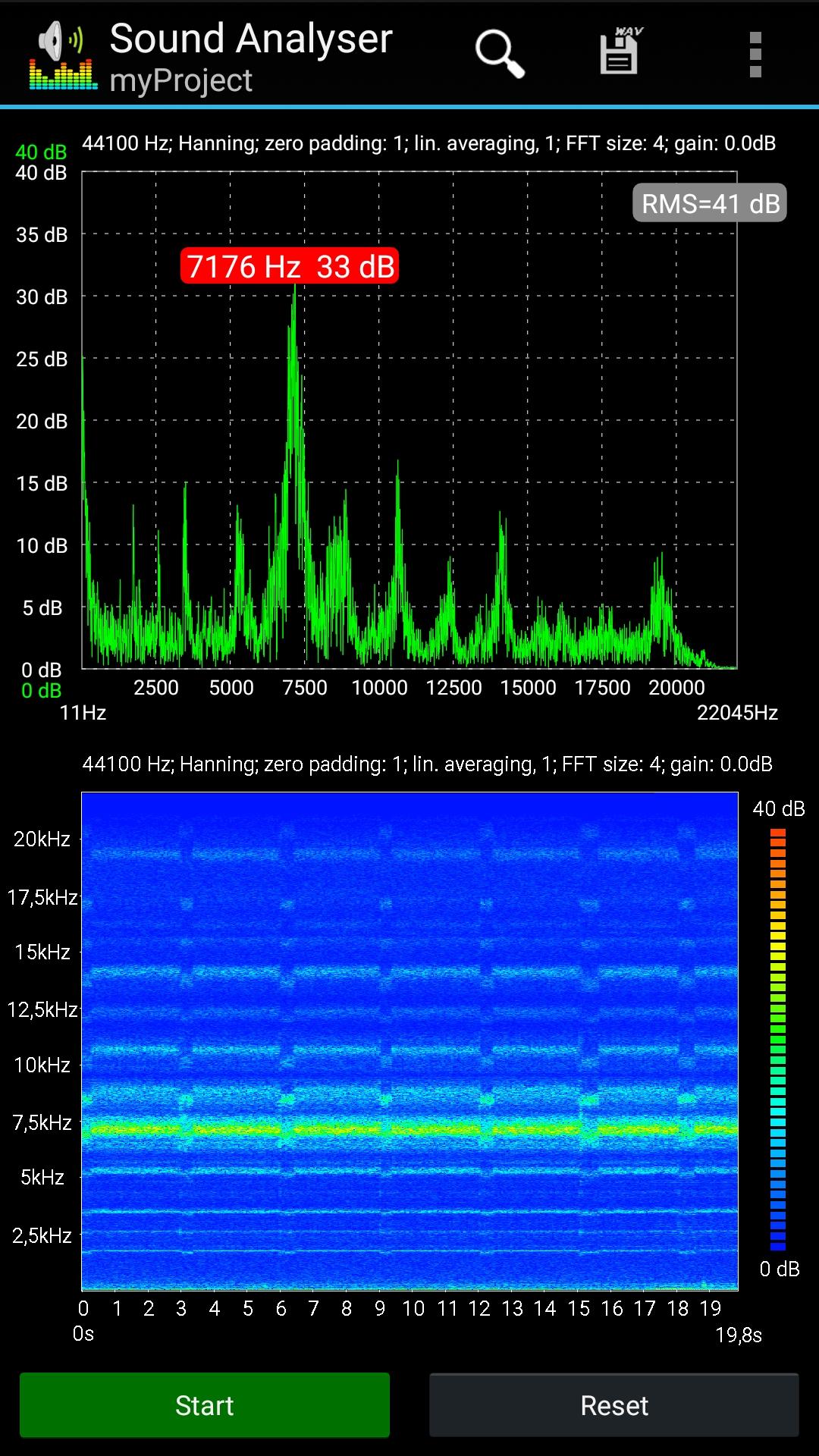Tap the green 40 dB upper limit label
819x1456 pixels.
[41, 152]
